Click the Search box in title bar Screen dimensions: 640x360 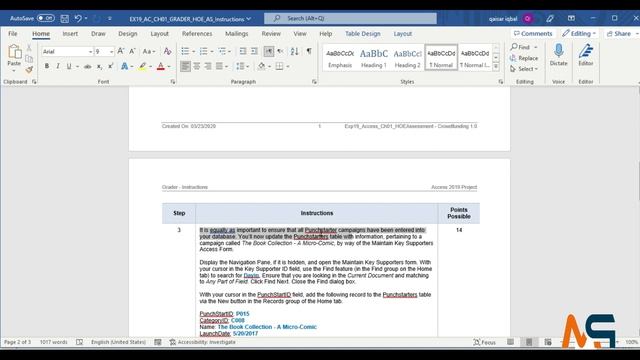click(x=350, y=18)
